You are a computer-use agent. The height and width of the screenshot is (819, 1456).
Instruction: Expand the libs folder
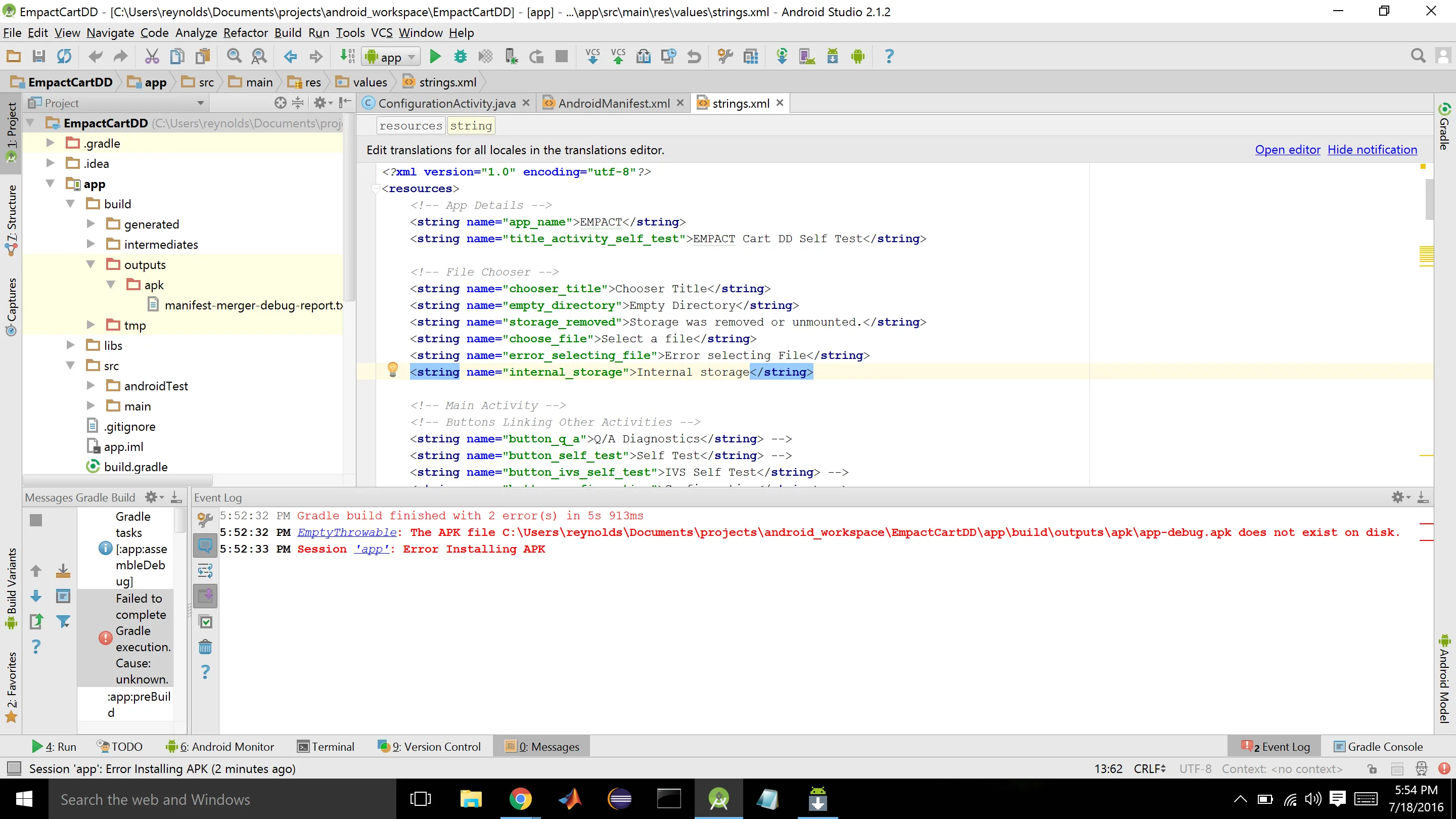71,345
